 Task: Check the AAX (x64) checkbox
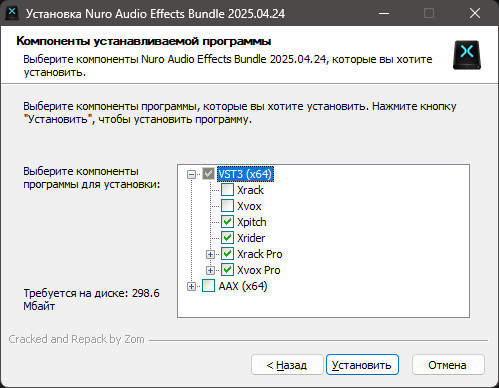pos(208,286)
